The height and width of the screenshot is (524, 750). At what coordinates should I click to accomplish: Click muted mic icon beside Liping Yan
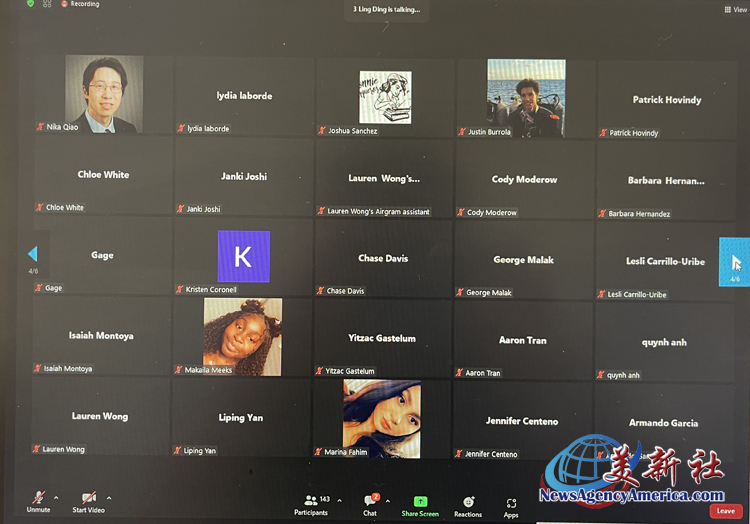tap(177, 450)
